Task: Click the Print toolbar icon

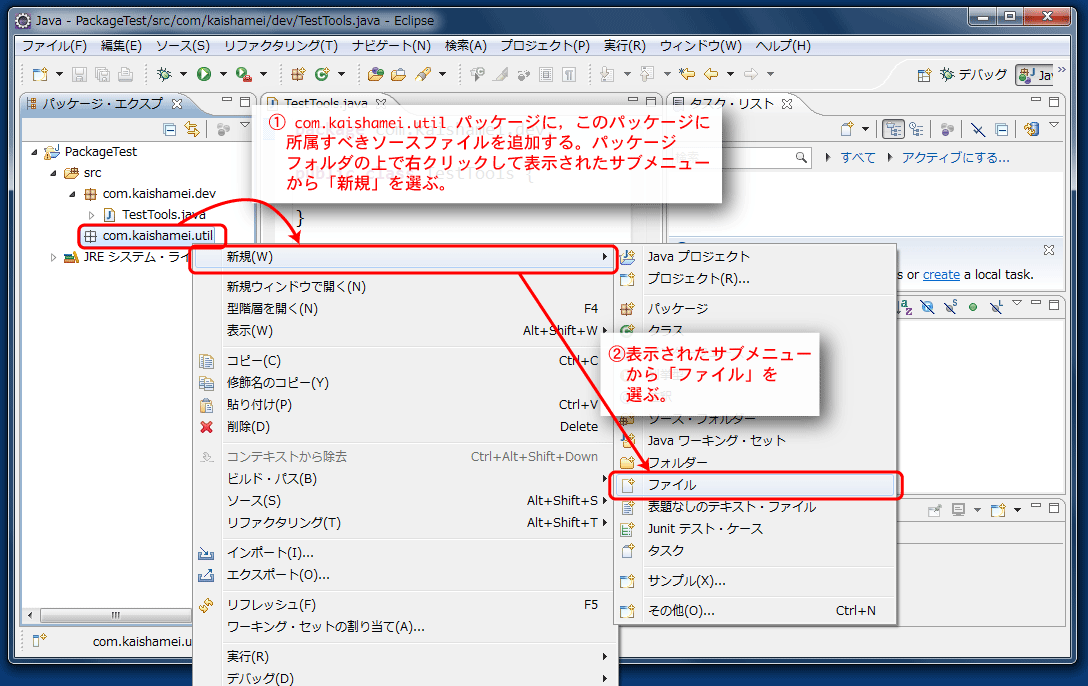Action: point(126,74)
